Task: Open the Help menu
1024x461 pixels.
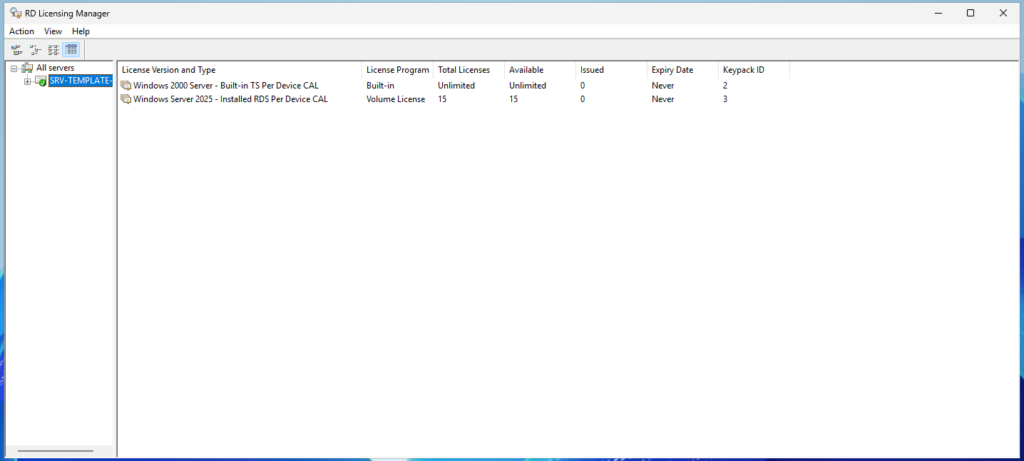Action: pyautogui.click(x=81, y=31)
